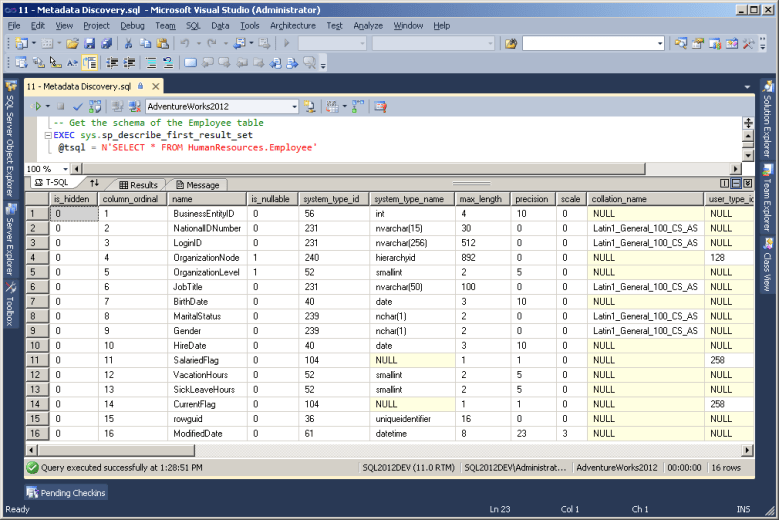Image resolution: width=779 pixels, height=520 pixels.
Task: Open the Toolbox hammer-and-wrench icon
Action: pos(748,44)
